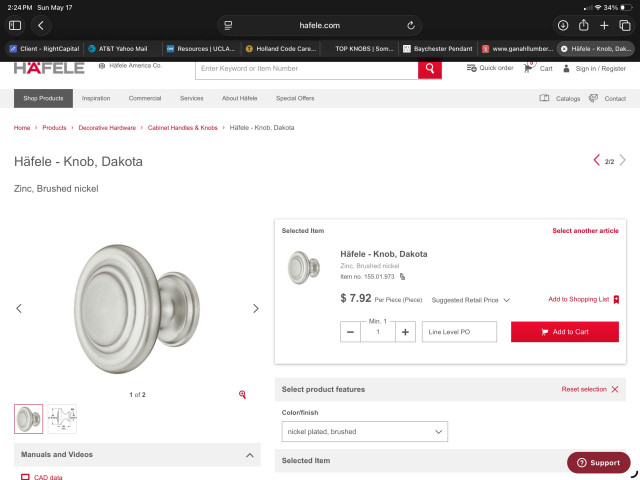Screen dimensions: 640x480
Task: Open Quick order icon link
Action: [471, 68]
